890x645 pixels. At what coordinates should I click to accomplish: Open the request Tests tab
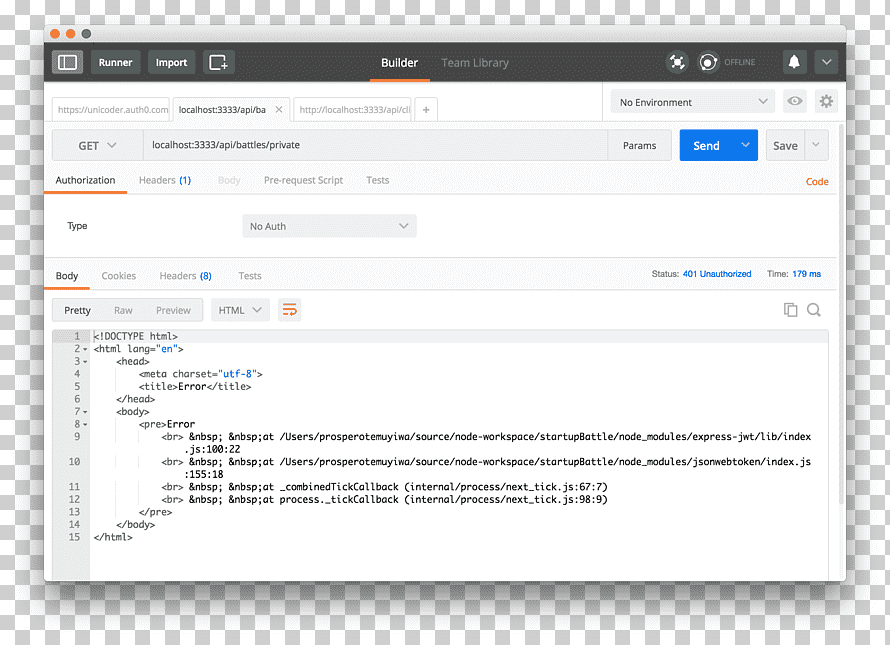(377, 180)
